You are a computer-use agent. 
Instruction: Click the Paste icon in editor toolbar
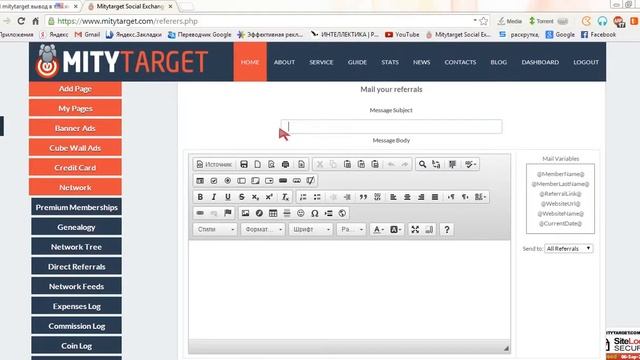(x=347, y=164)
